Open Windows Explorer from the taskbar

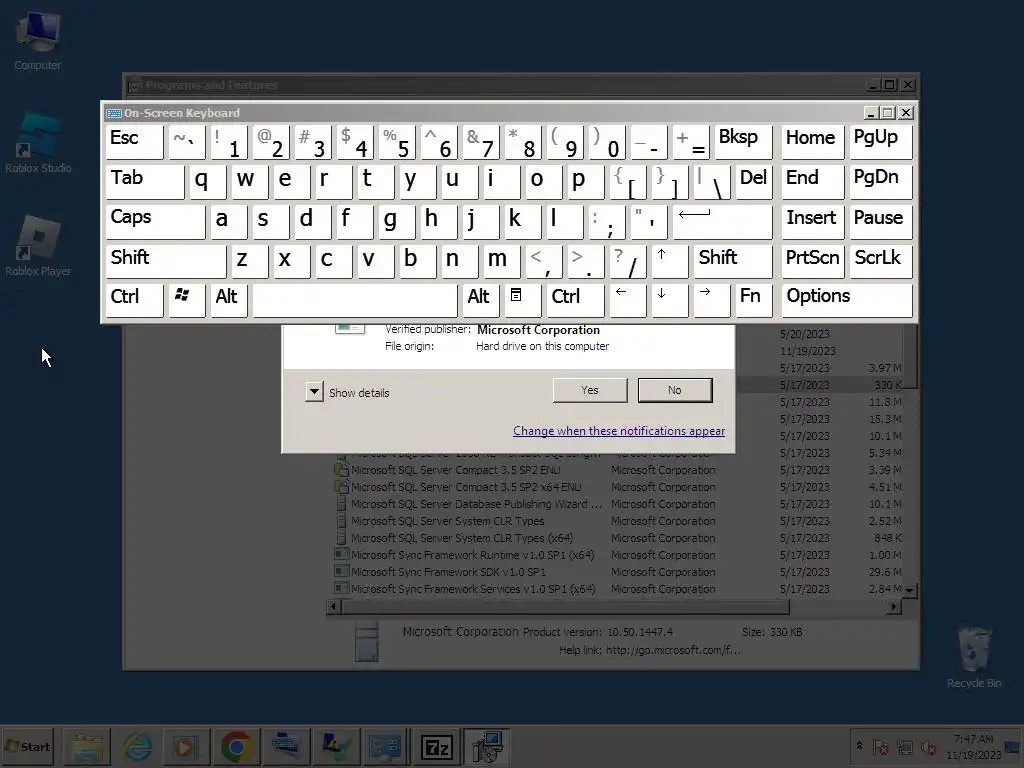pos(87,746)
